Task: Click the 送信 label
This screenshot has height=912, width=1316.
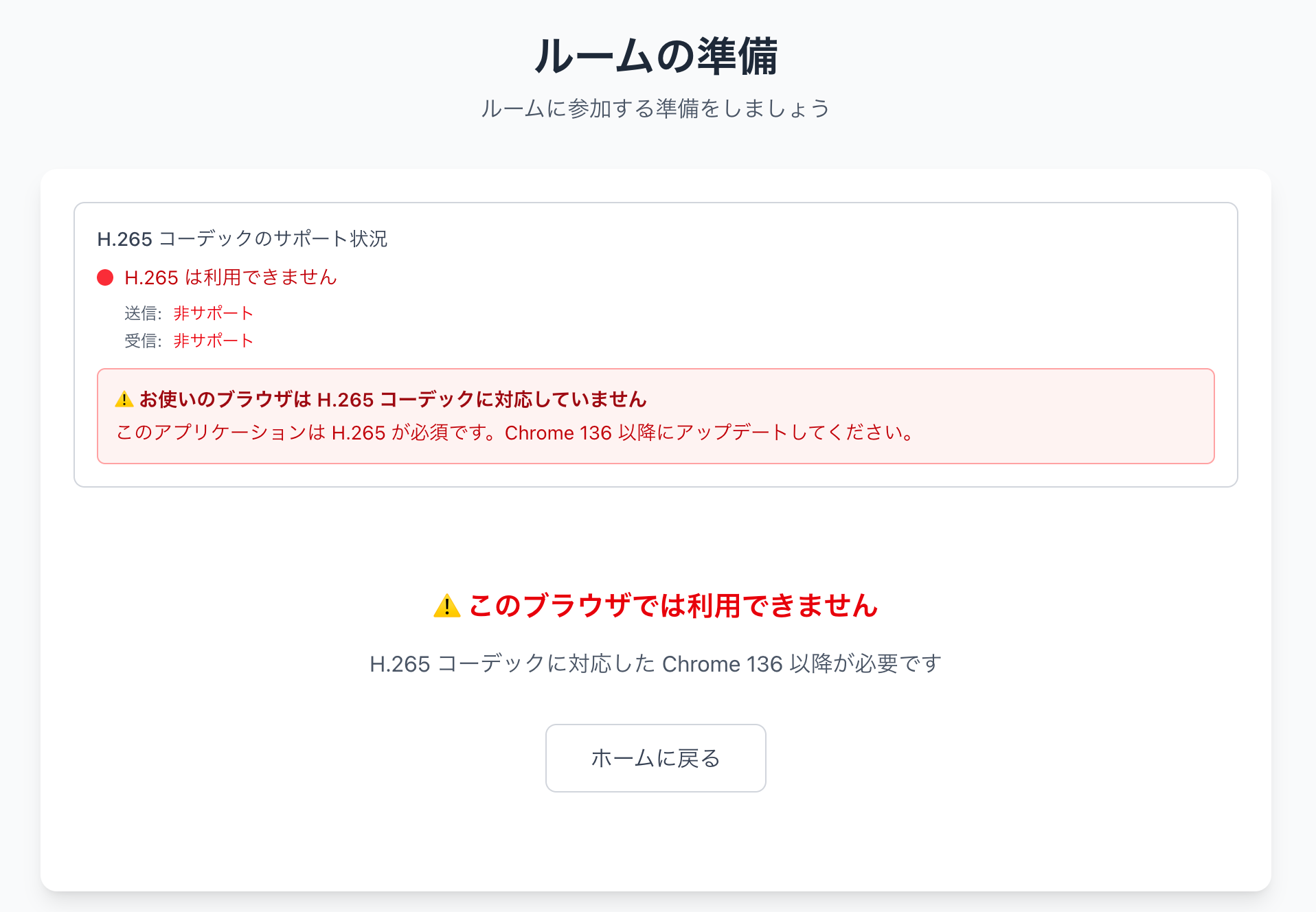Action: tap(142, 314)
